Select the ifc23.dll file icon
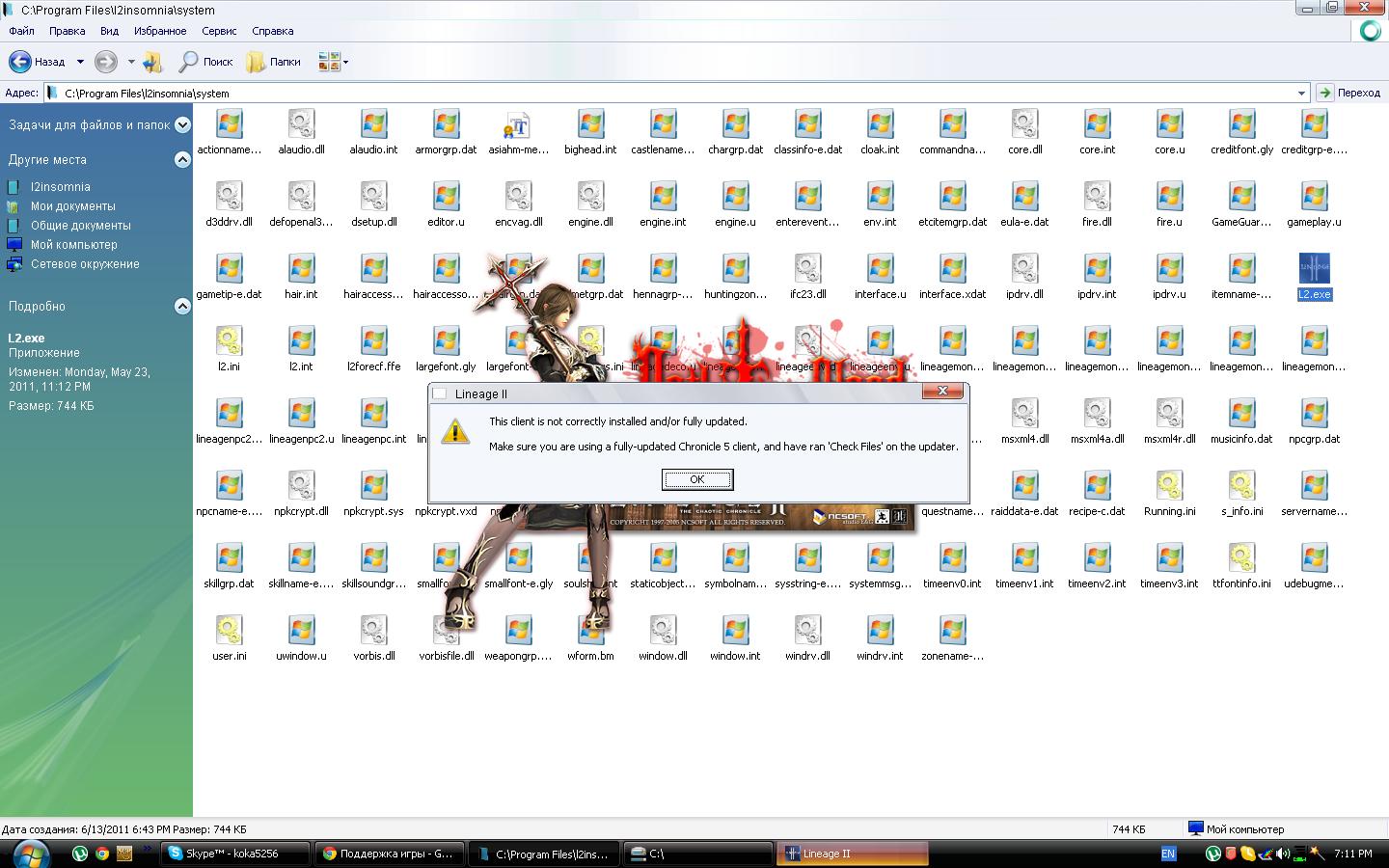 coord(807,269)
